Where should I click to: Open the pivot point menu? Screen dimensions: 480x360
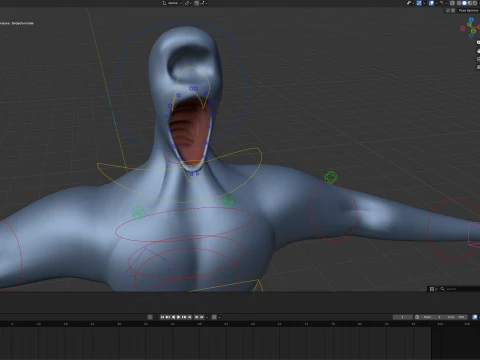pos(189,3)
